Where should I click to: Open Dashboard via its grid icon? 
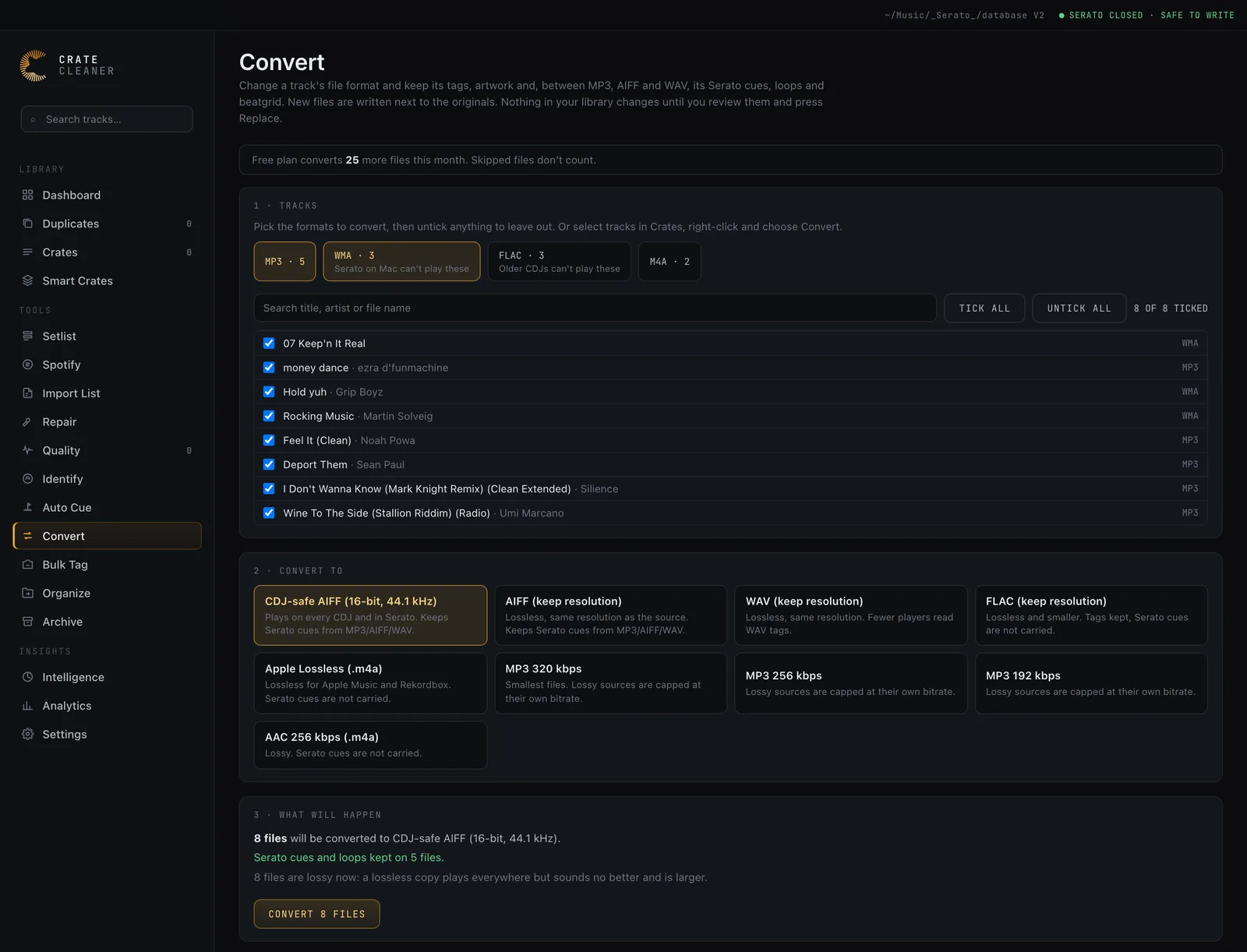coord(28,195)
